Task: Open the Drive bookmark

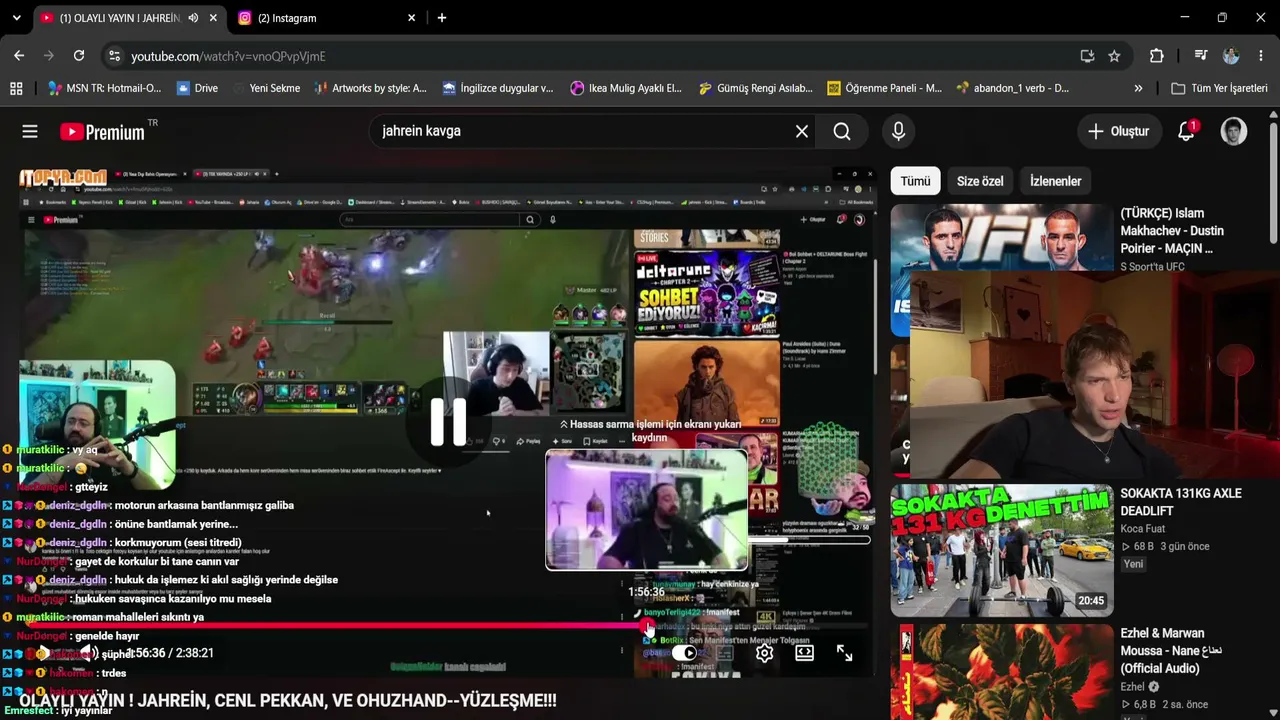Action: pos(197,88)
